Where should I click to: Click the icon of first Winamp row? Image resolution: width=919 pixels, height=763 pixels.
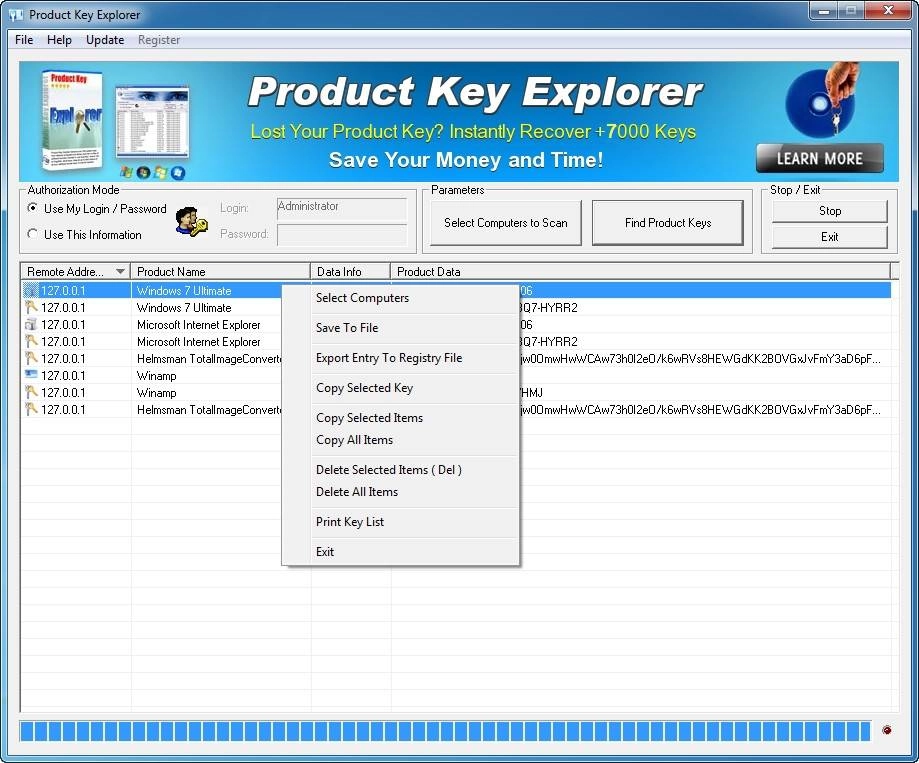point(31,374)
